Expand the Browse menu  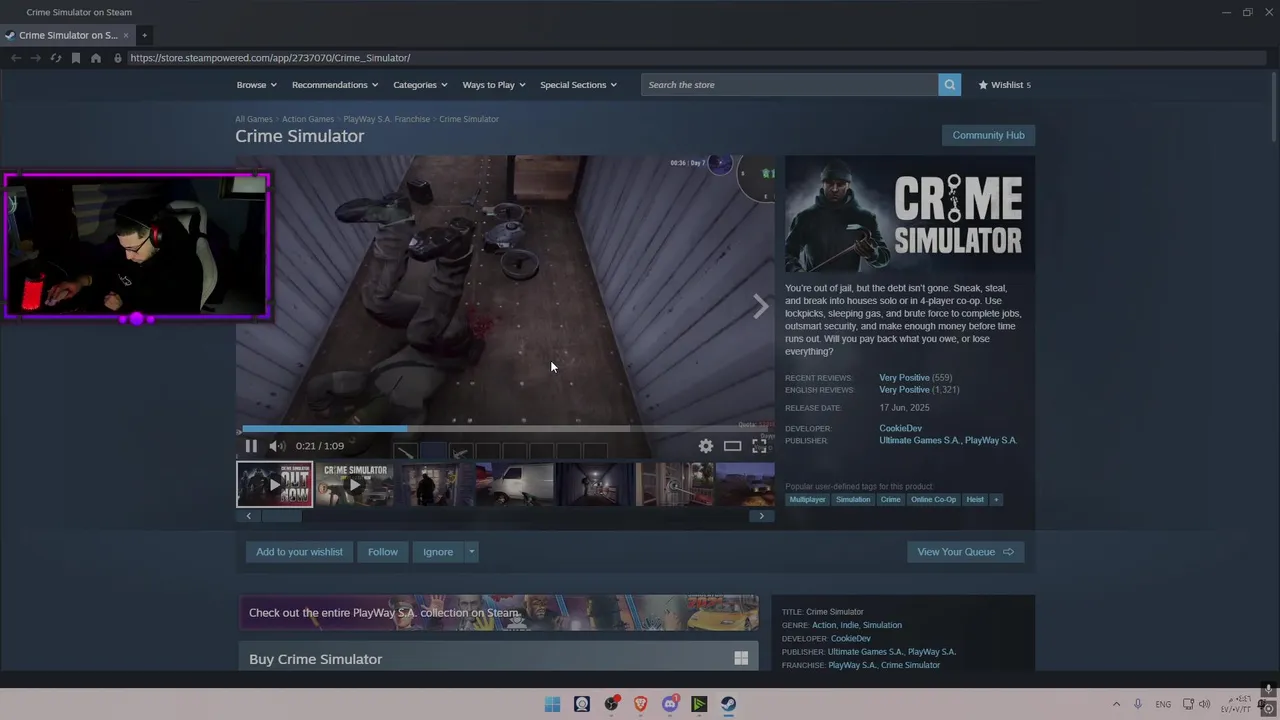click(x=256, y=85)
